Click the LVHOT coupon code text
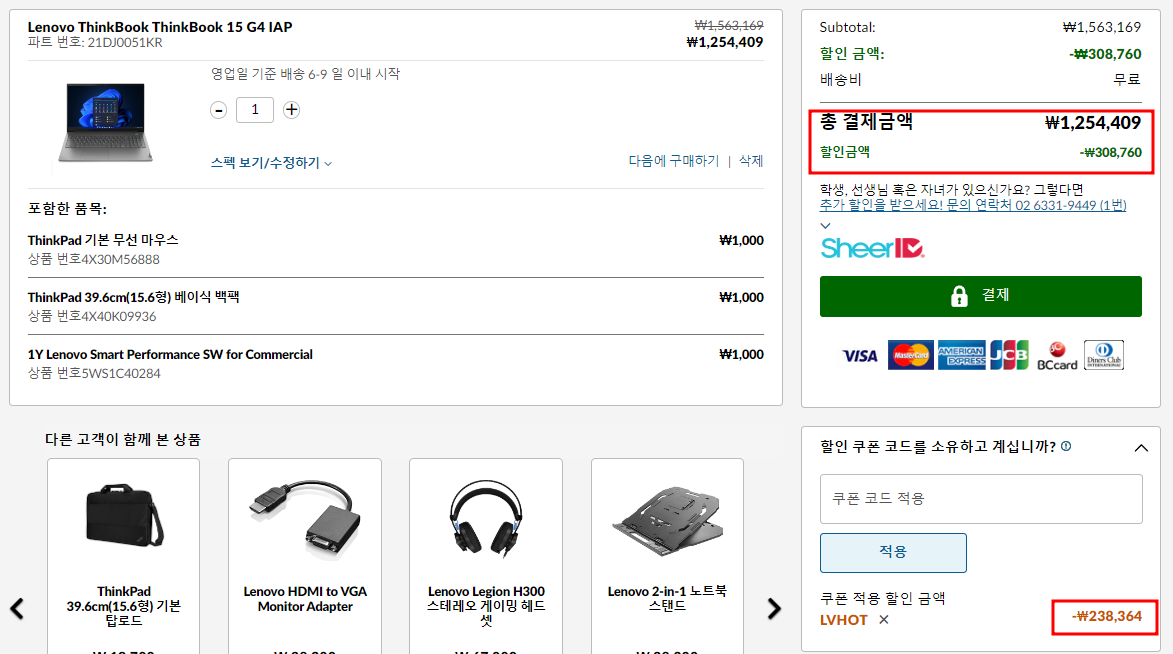1173x654 pixels. point(843,620)
